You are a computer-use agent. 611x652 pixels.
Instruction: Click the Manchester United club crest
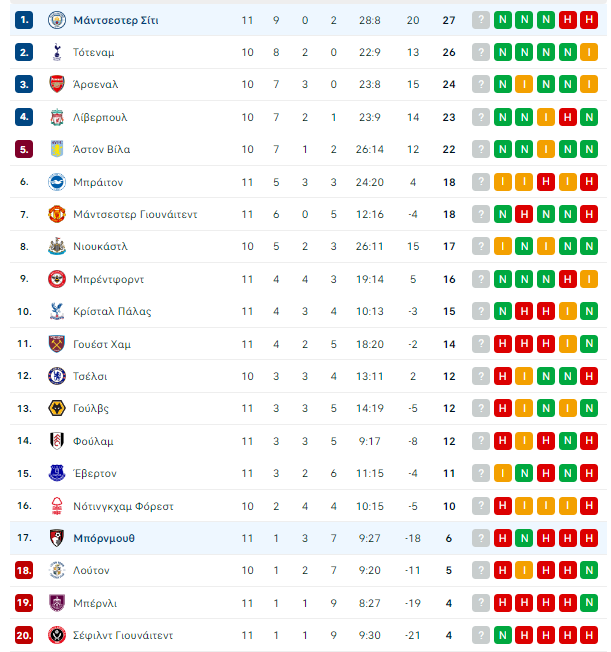tap(57, 214)
